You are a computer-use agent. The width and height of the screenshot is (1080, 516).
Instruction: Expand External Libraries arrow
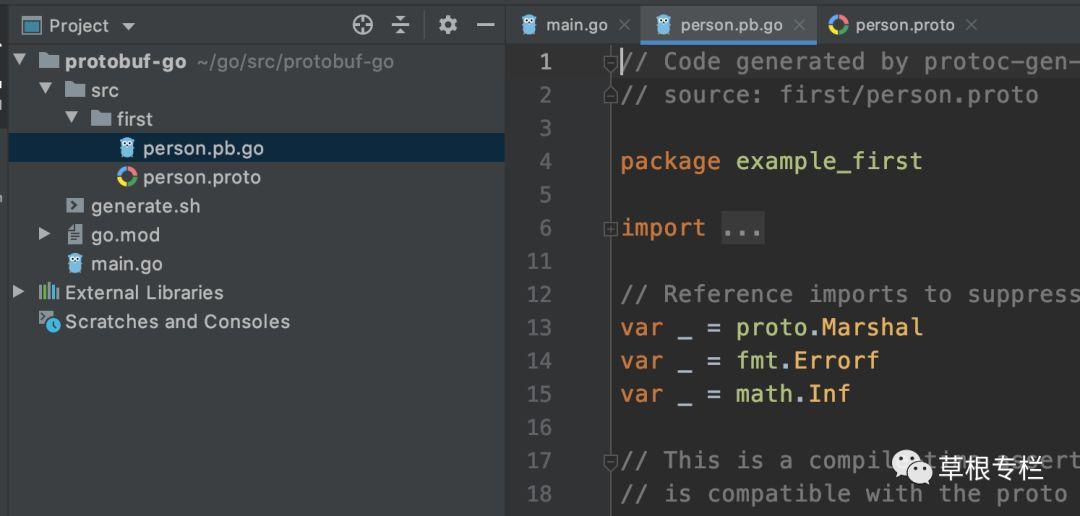[19, 292]
